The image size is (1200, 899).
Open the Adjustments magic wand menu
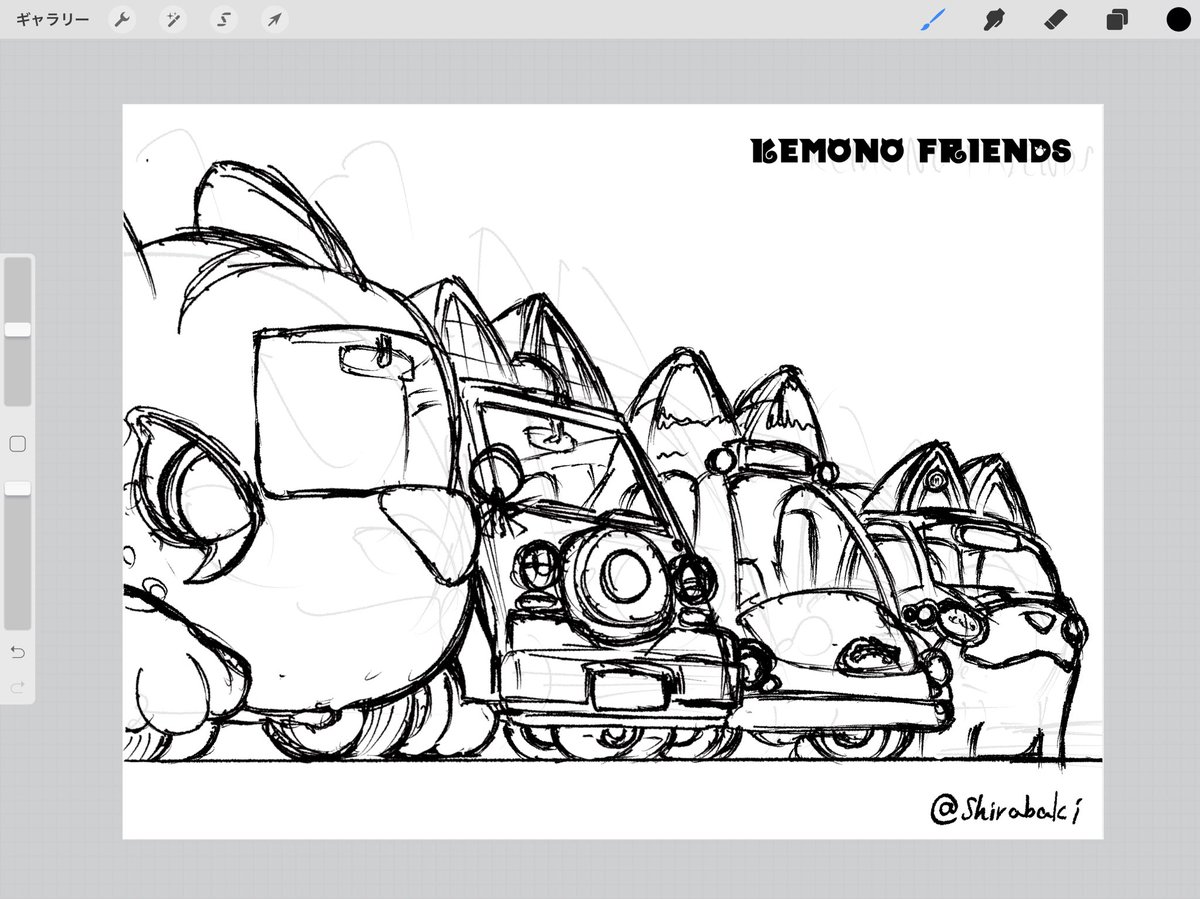[x=174, y=20]
